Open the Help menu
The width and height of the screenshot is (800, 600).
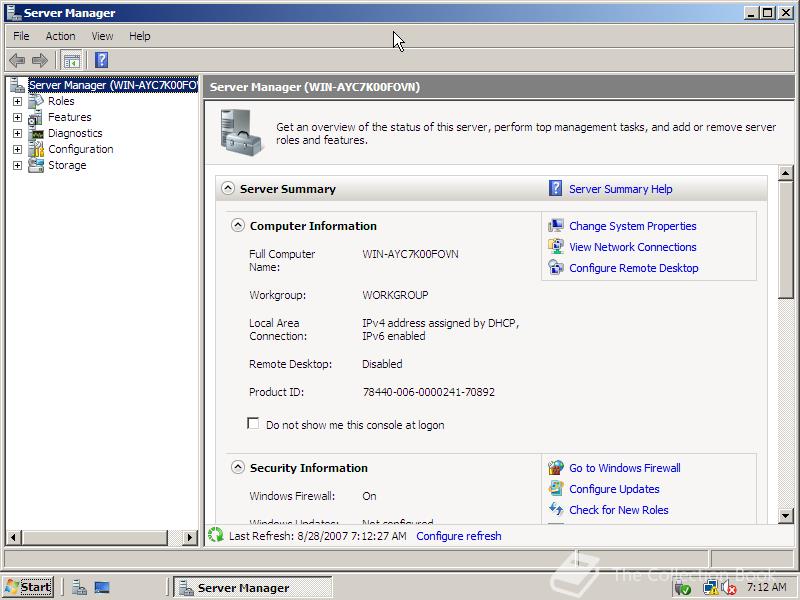pos(139,36)
